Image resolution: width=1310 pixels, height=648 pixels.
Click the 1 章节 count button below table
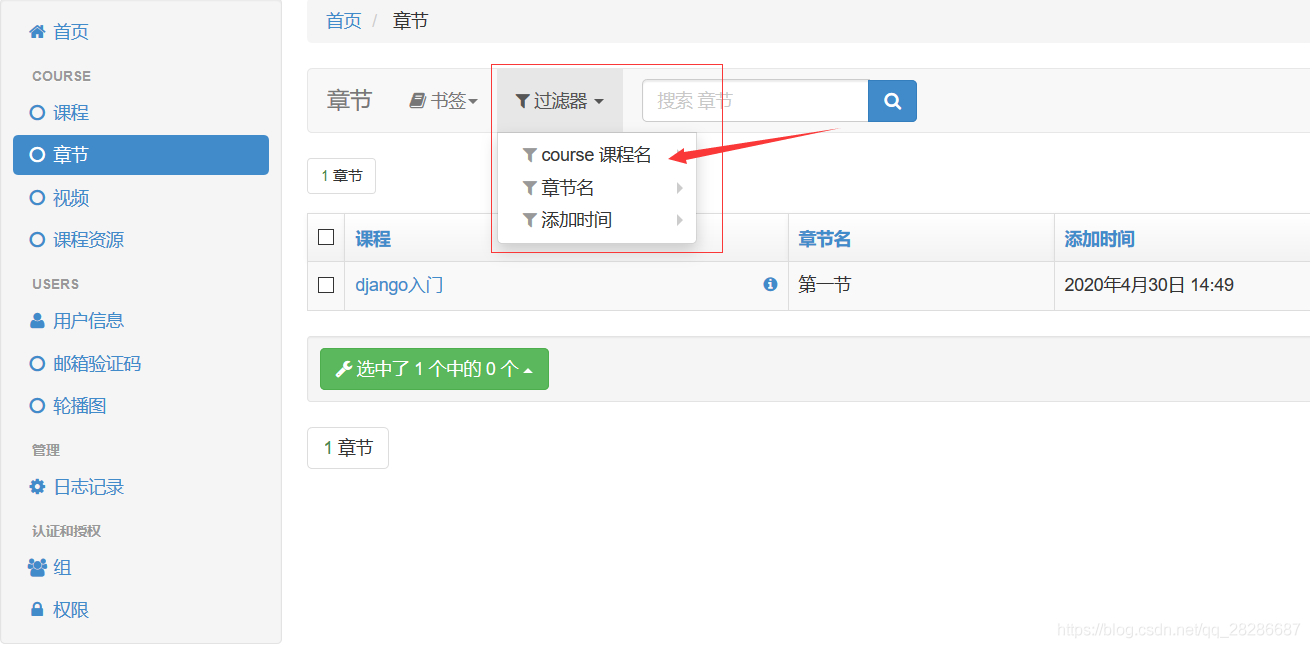coord(348,448)
